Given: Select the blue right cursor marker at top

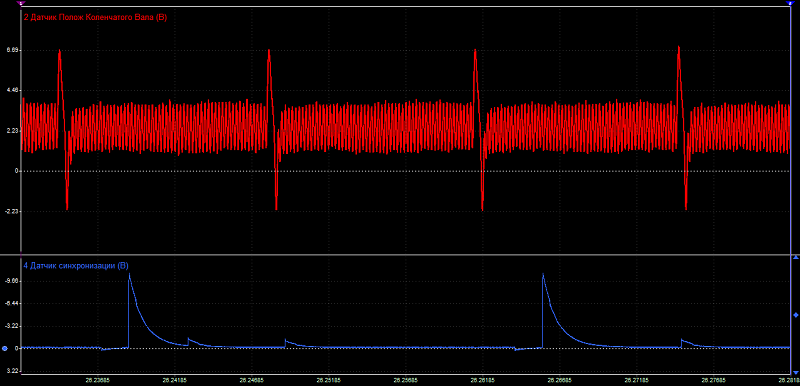Looking at the screenshot, I should (x=789, y=3).
